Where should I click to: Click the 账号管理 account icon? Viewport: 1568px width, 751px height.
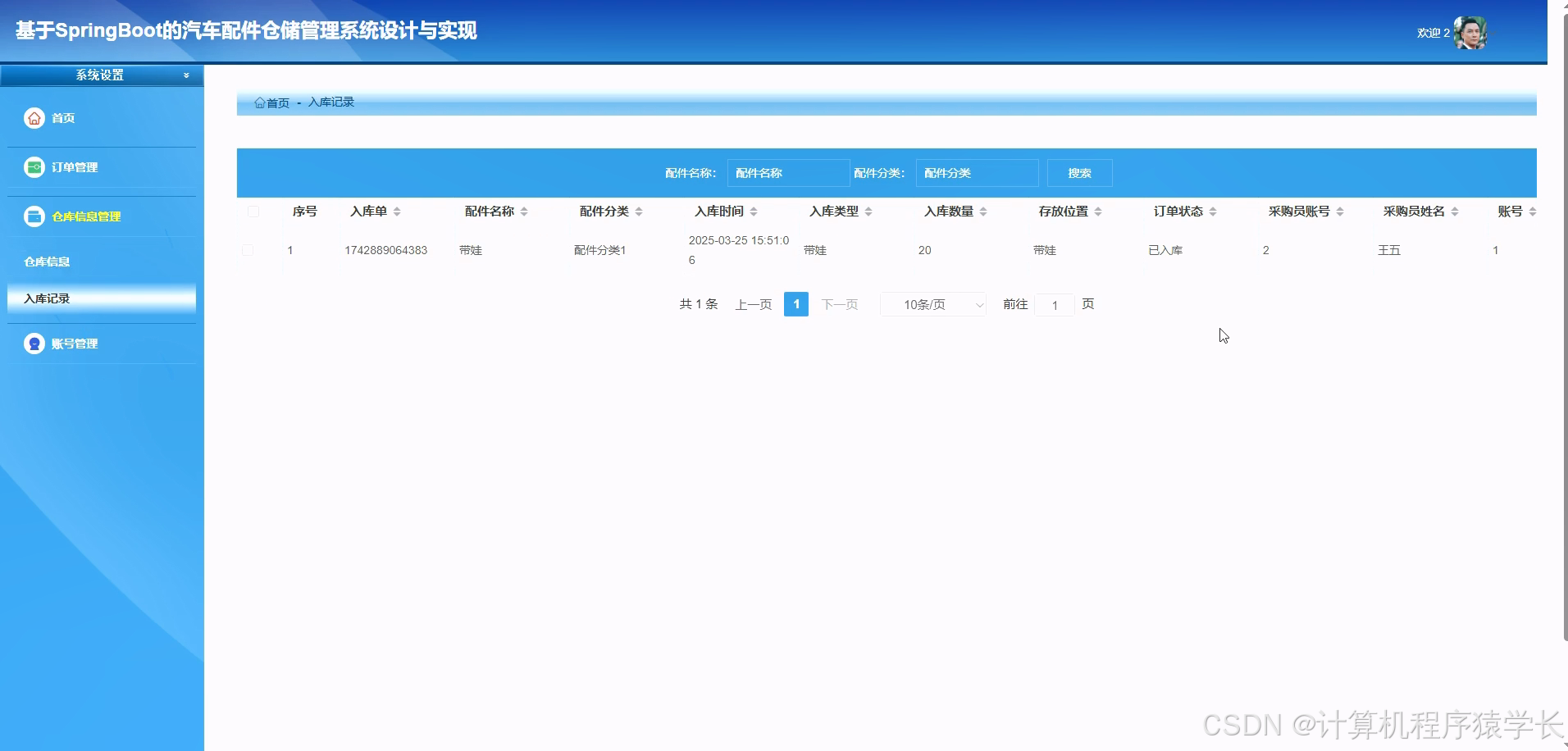(34, 344)
